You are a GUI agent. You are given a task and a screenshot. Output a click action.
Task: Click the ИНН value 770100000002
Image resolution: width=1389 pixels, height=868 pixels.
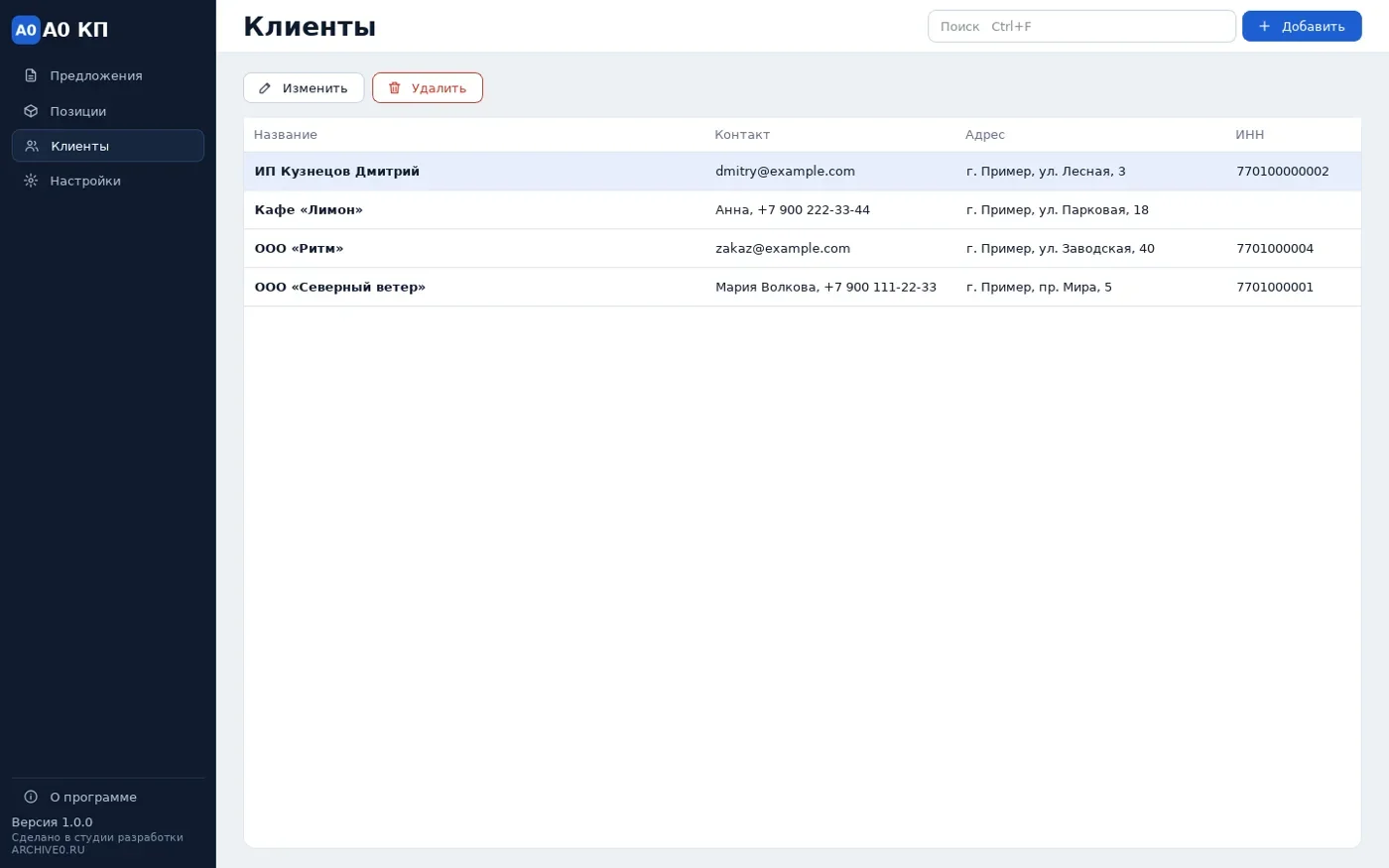[1283, 172]
